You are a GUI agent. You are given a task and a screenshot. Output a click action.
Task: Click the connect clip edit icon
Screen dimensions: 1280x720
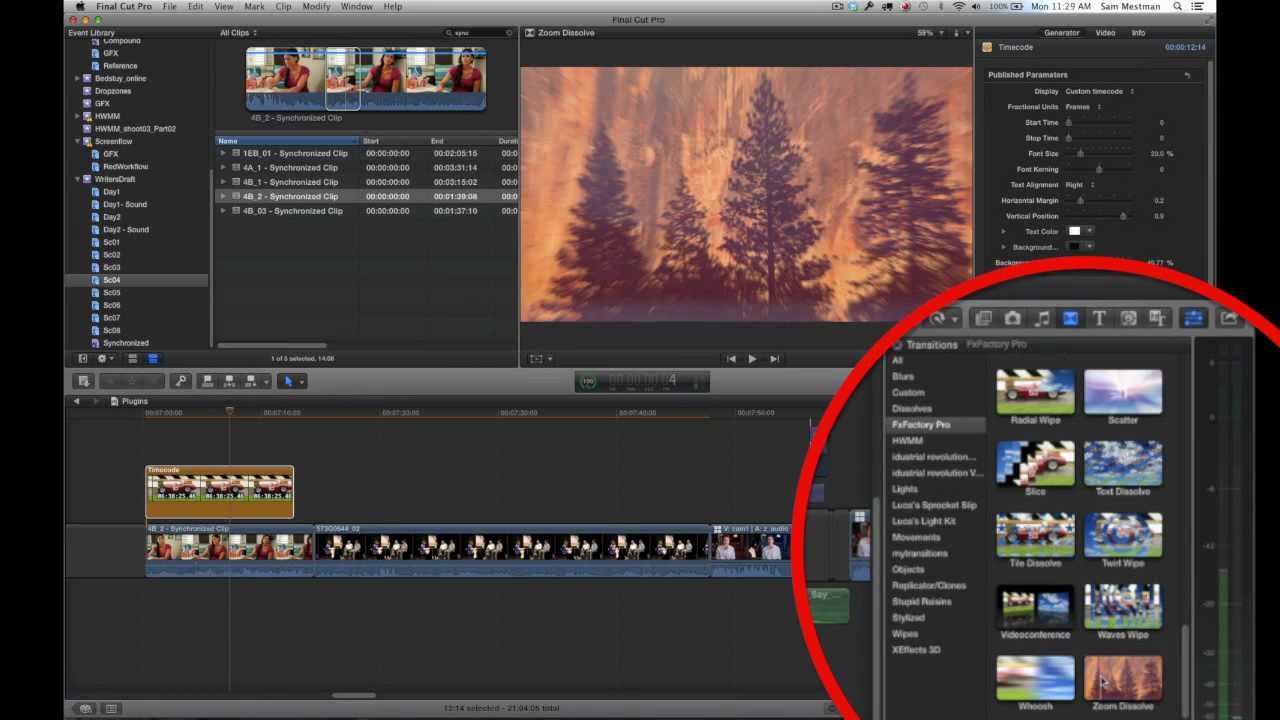pos(208,381)
